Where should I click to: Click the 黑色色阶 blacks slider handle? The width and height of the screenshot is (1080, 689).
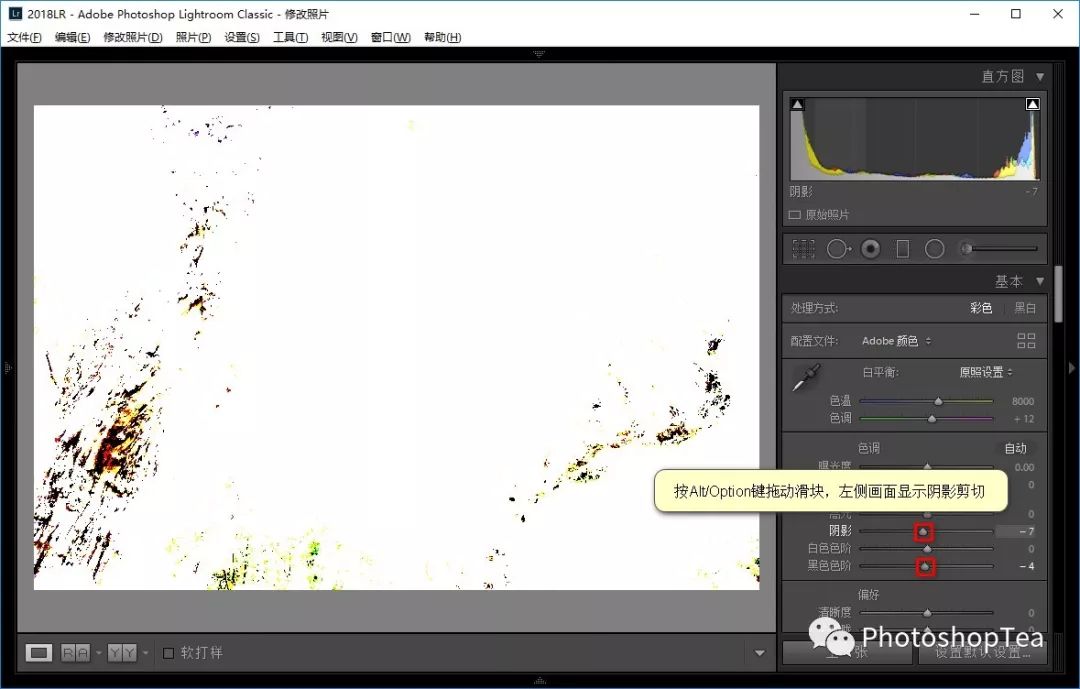click(925, 566)
